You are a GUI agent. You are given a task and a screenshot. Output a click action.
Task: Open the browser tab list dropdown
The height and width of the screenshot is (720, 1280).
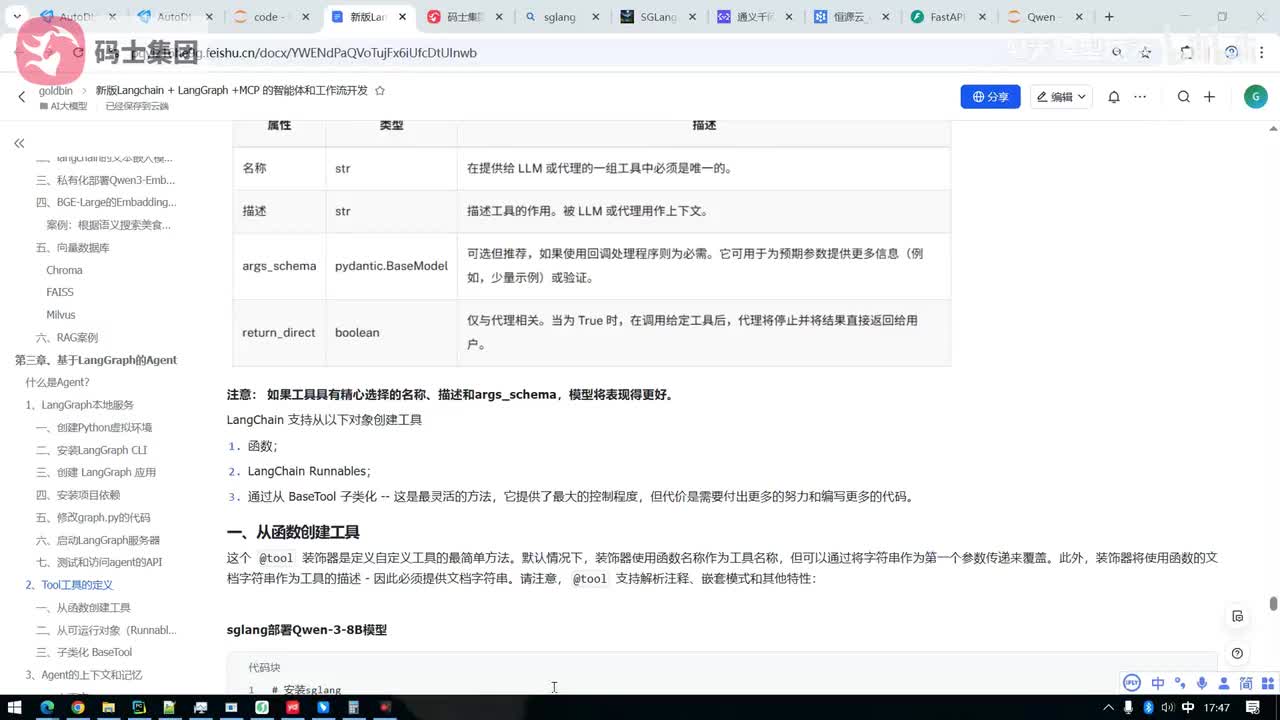click(x=17, y=17)
